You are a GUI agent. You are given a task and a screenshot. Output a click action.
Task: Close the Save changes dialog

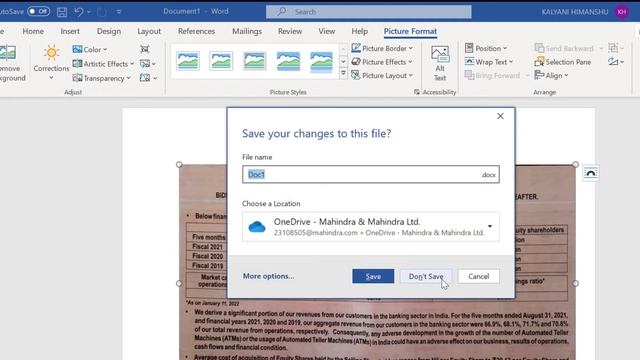[x=500, y=116]
